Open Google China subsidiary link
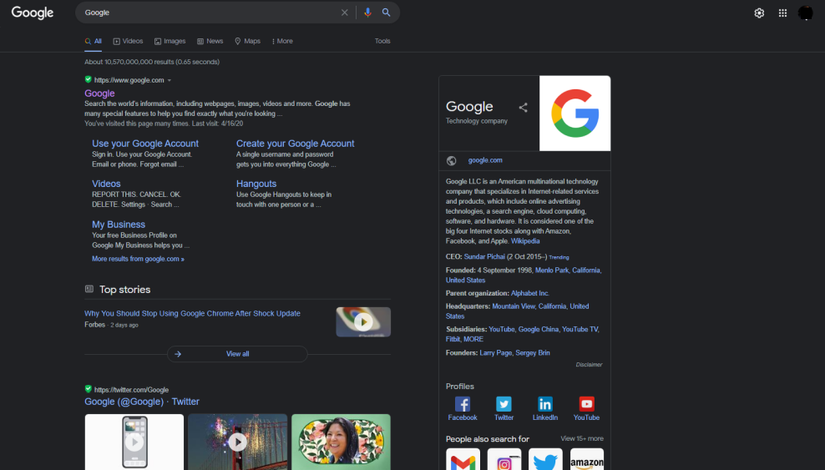 (538, 329)
